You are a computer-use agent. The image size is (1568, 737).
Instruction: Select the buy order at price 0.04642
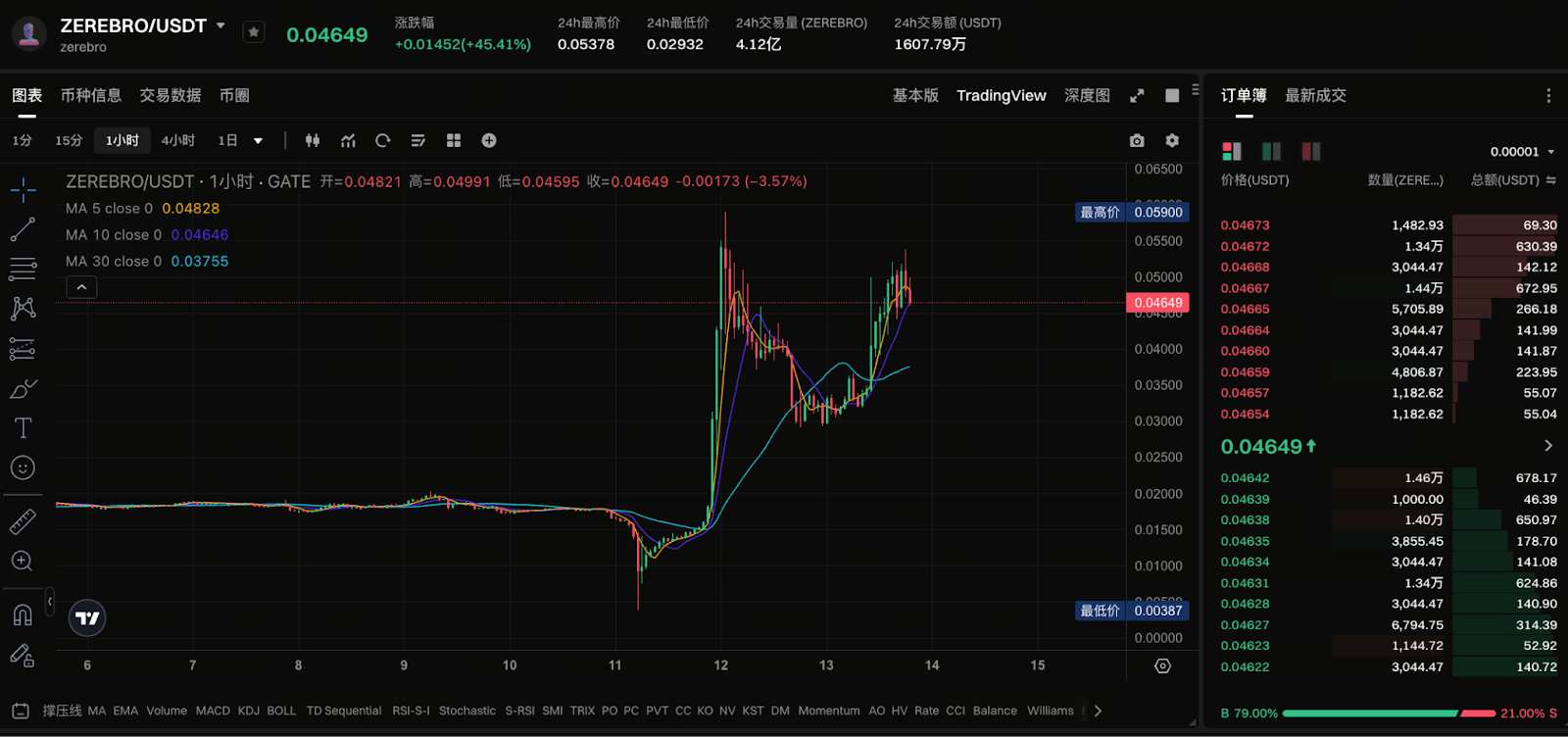1389,478
